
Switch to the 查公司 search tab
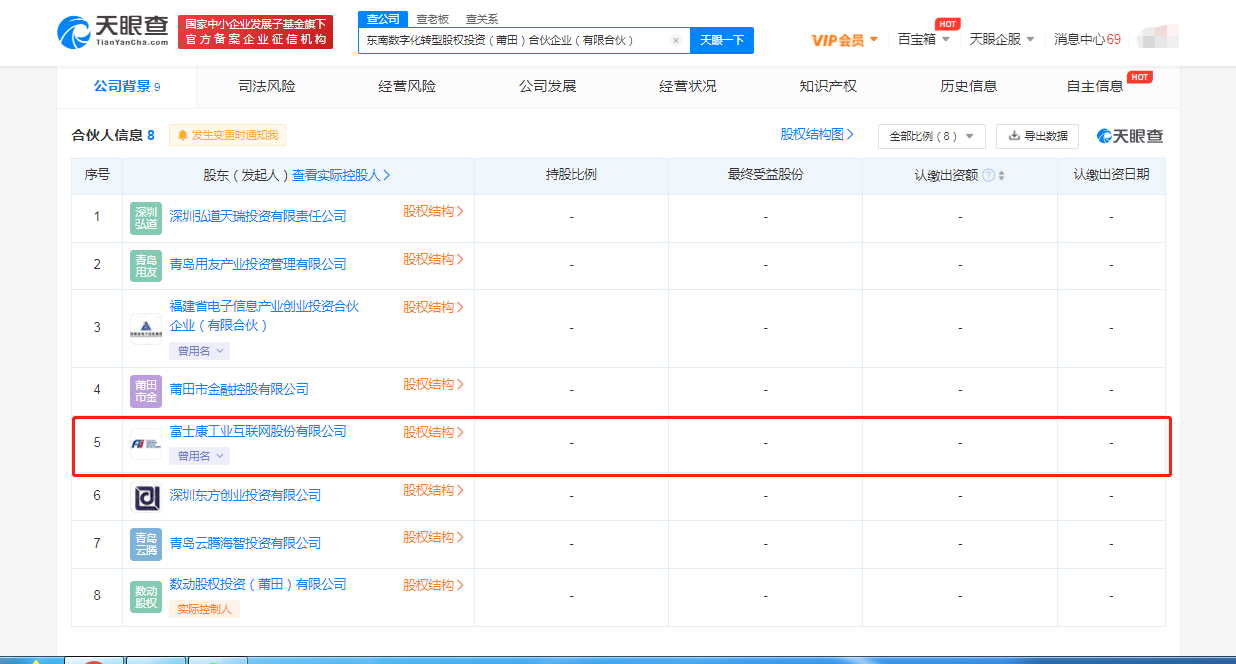tap(383, 19)
